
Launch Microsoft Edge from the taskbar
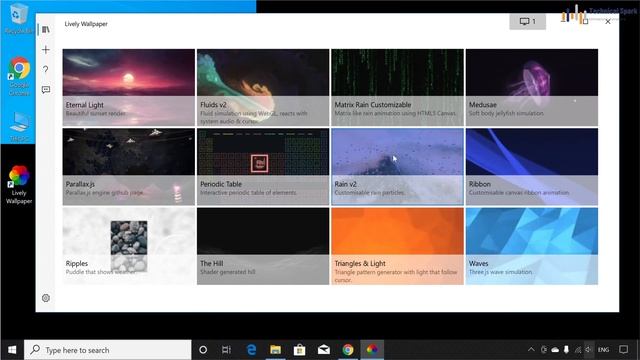pos(251,350)
